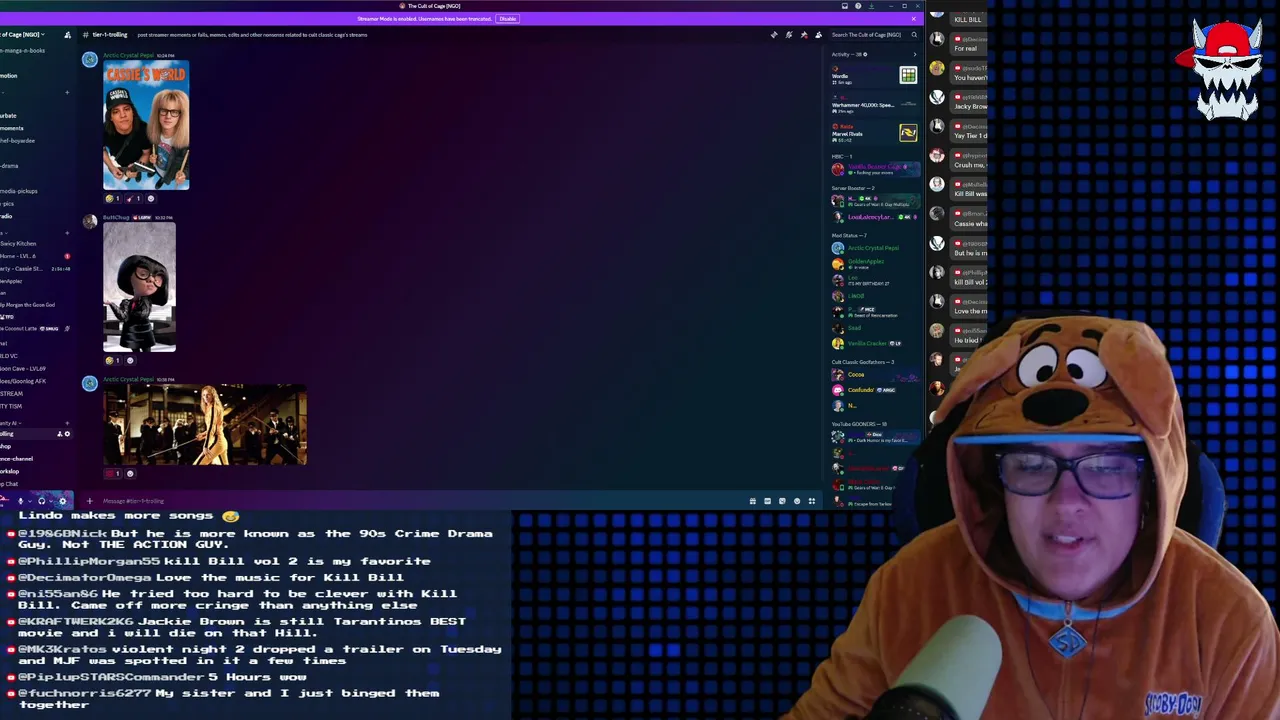Image resolution: width=1280 pixels, height=720 pixels.
Task: Open the server invite icon beside the server name
Action: click(x=67, y=35)
